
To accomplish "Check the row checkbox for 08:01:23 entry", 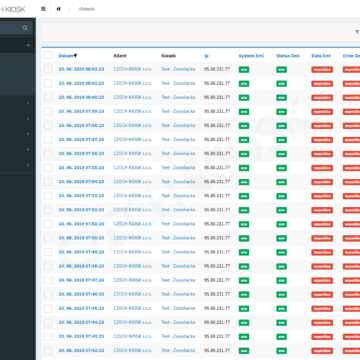I will (48, 83).
